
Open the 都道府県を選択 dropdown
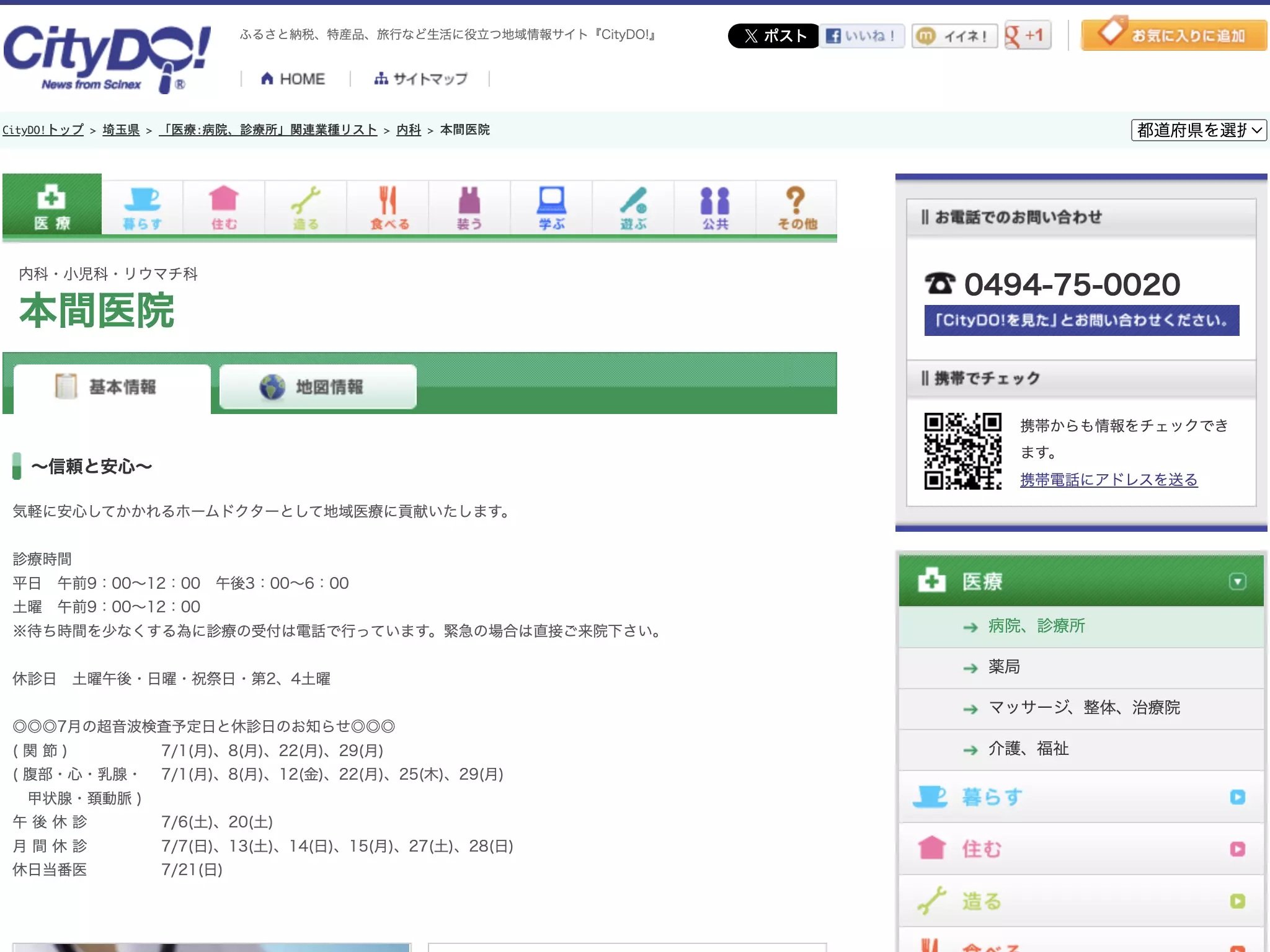click(x=1199, y=130)
